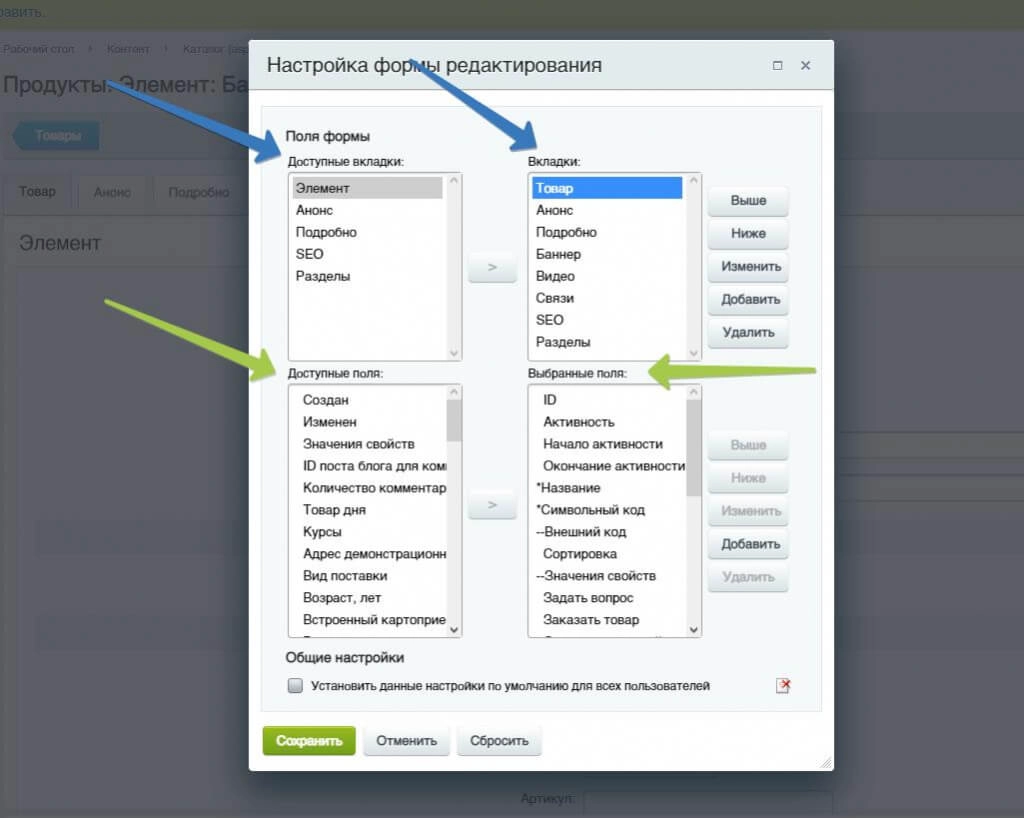
Task: Select Баннер in Вкладки list
Action: click(607, 254)
